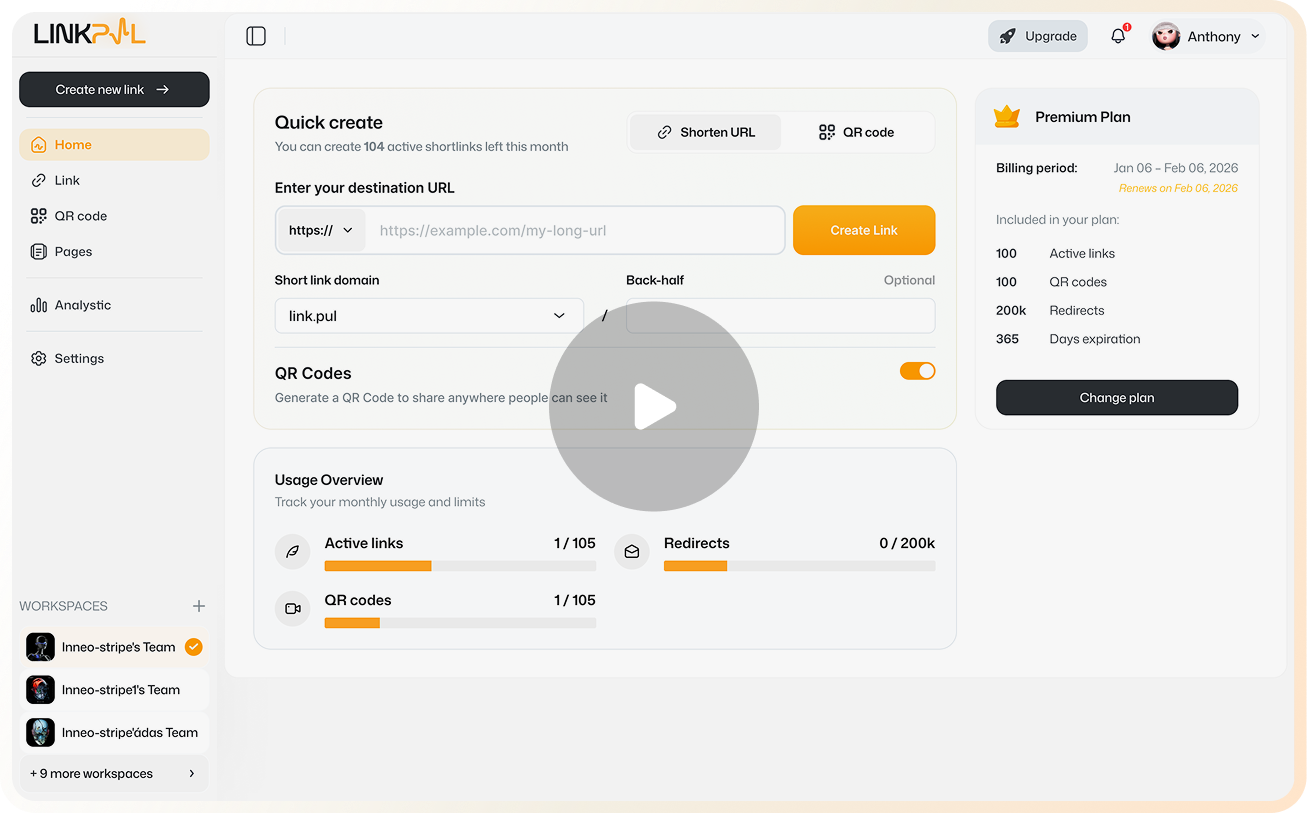Click Change plan button
1307x813 pixels.
(1117, 398)
